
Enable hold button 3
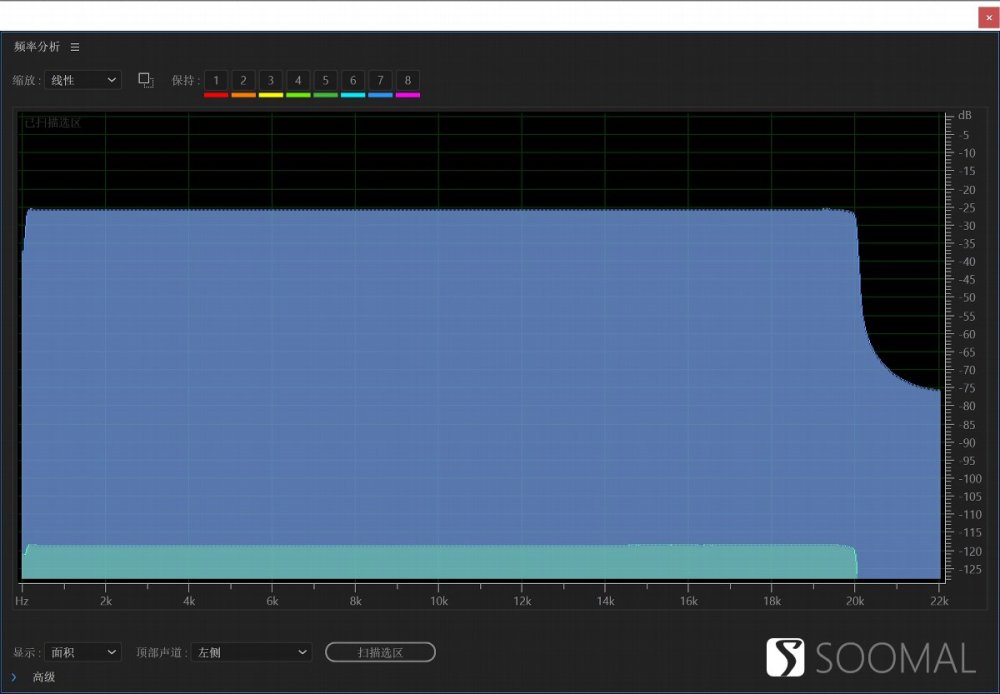click(270, 80)
